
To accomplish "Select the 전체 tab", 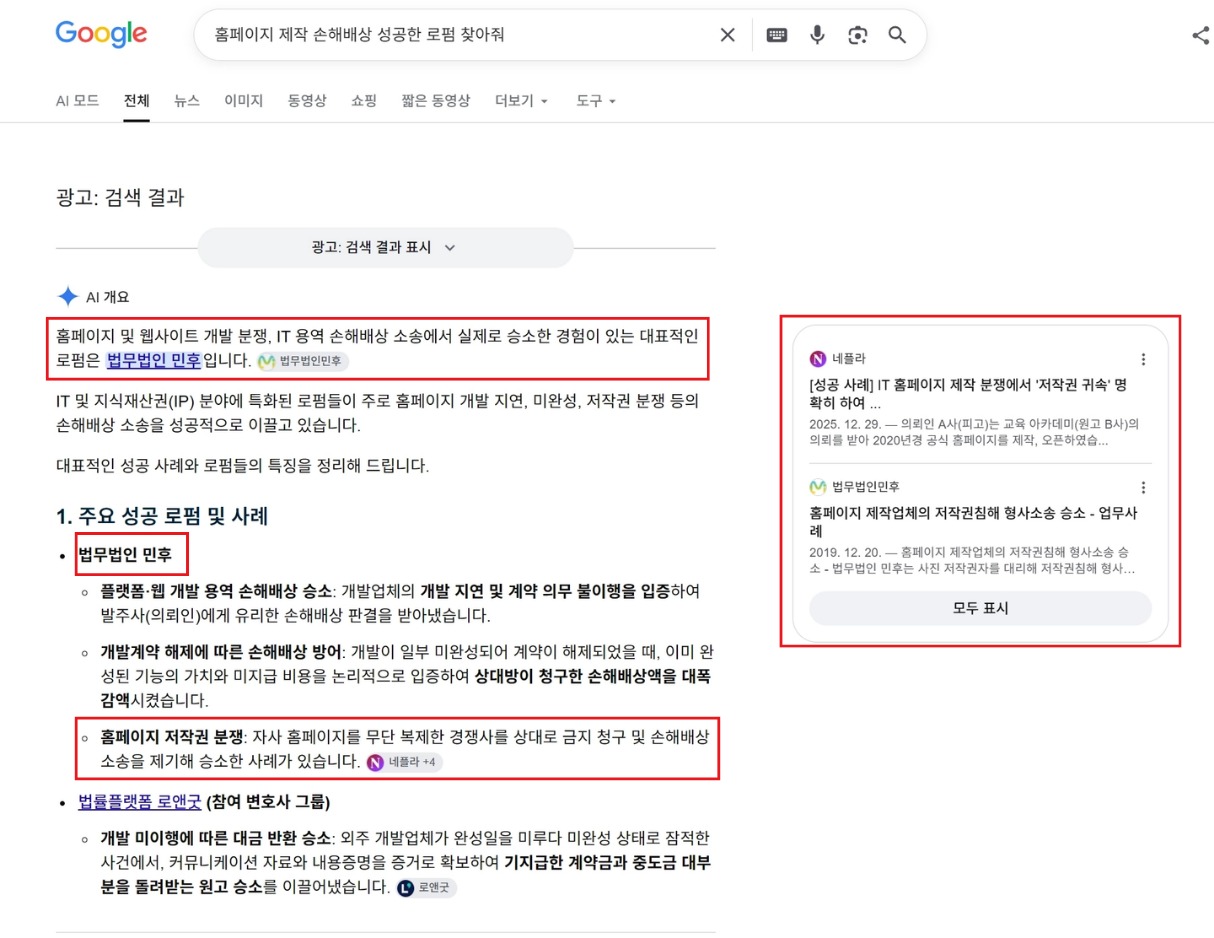I will [x=137, y=101].
